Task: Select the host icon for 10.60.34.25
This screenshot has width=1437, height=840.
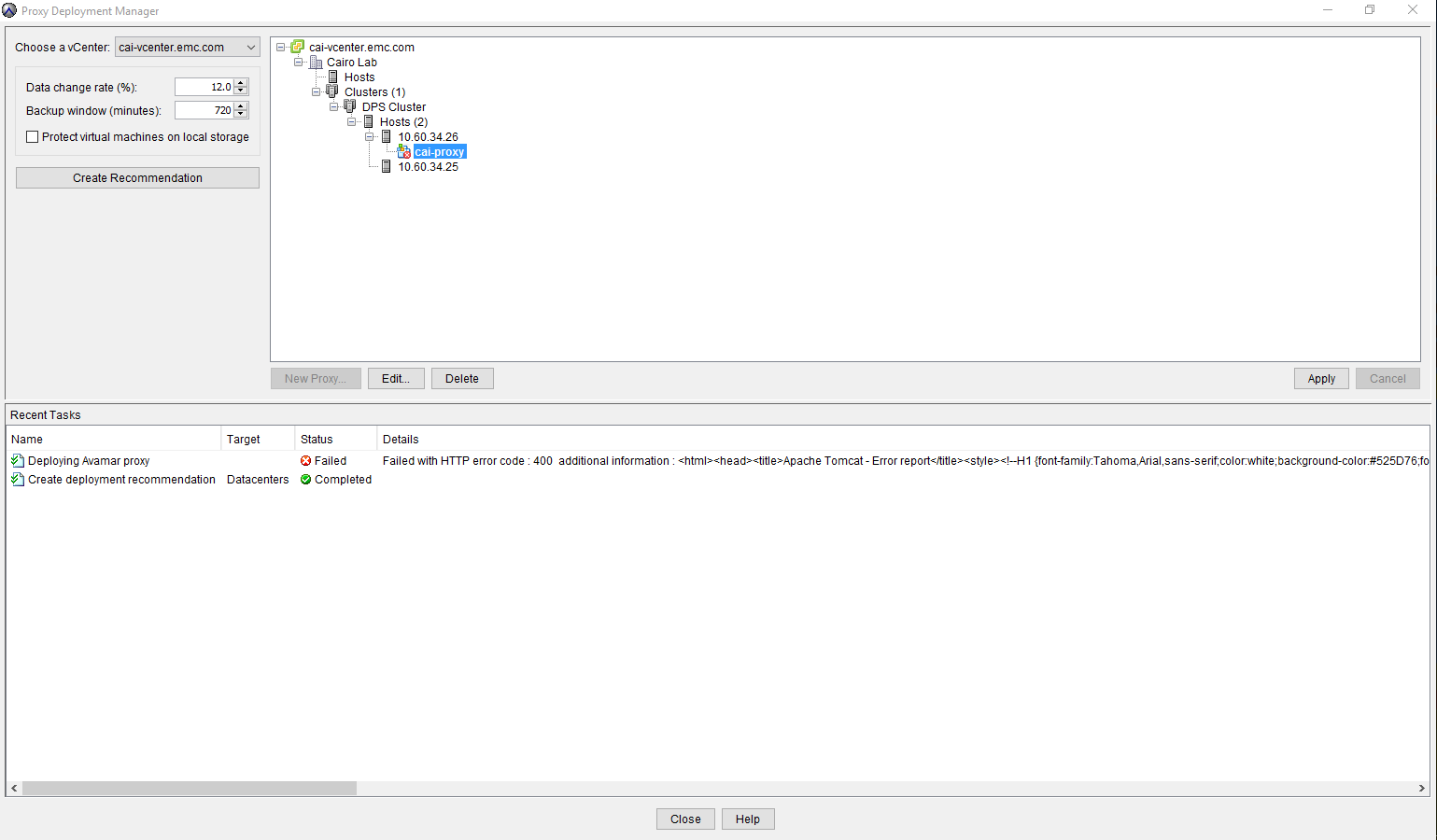Action: click(386, 166)
